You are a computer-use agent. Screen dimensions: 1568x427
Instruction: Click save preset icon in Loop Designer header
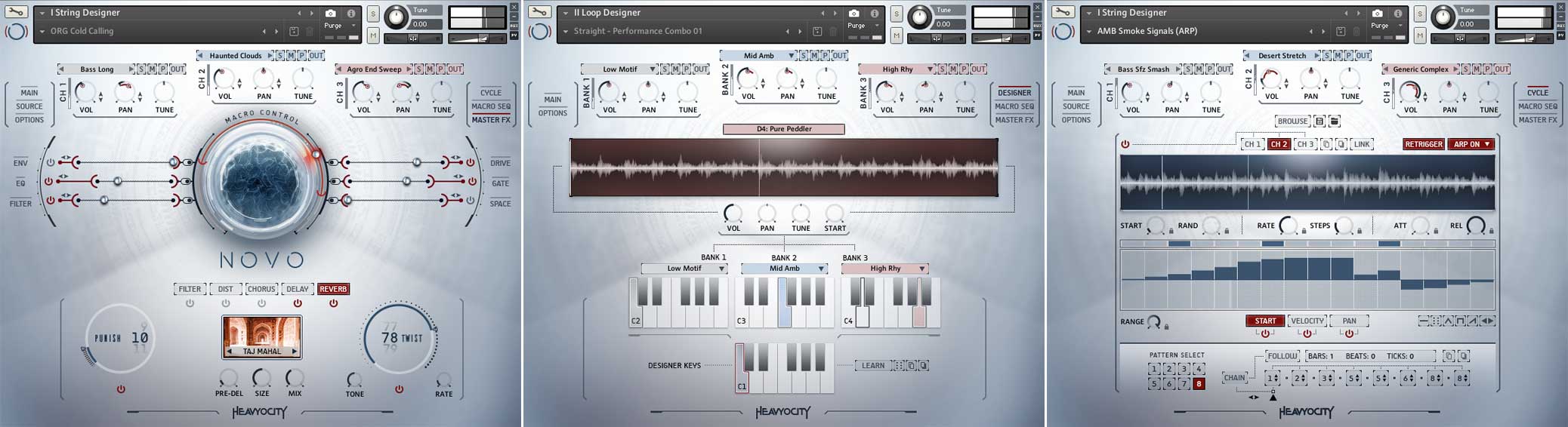pyautogui.click(x=817, y=31)
